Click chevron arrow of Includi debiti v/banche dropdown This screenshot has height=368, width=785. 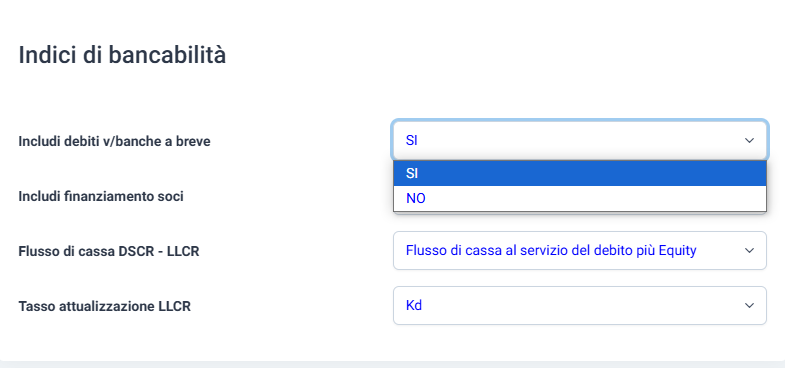(749, 141)
